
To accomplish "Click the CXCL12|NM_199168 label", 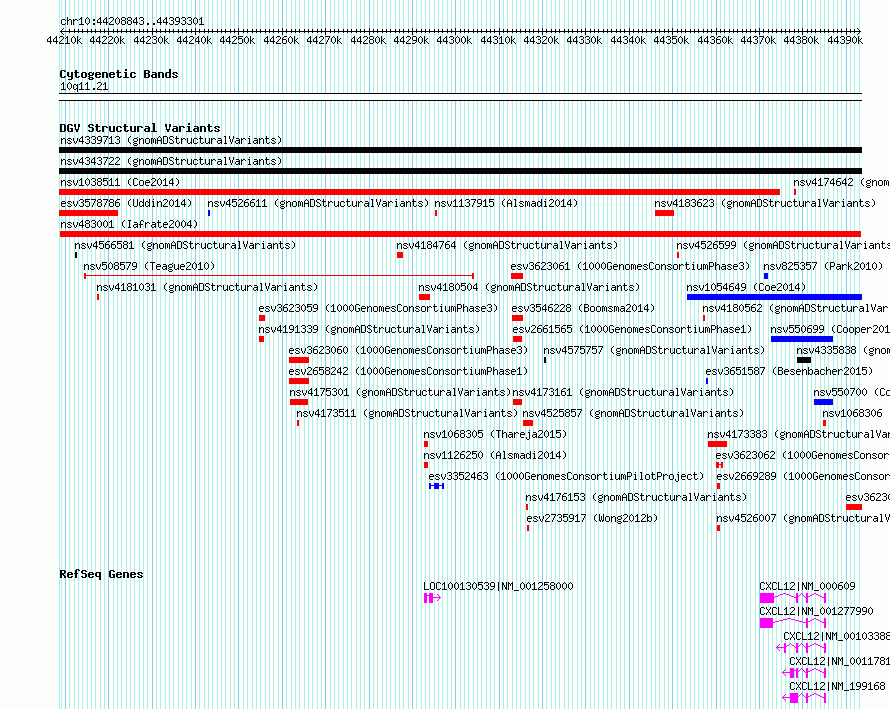I will click(837, 686).
